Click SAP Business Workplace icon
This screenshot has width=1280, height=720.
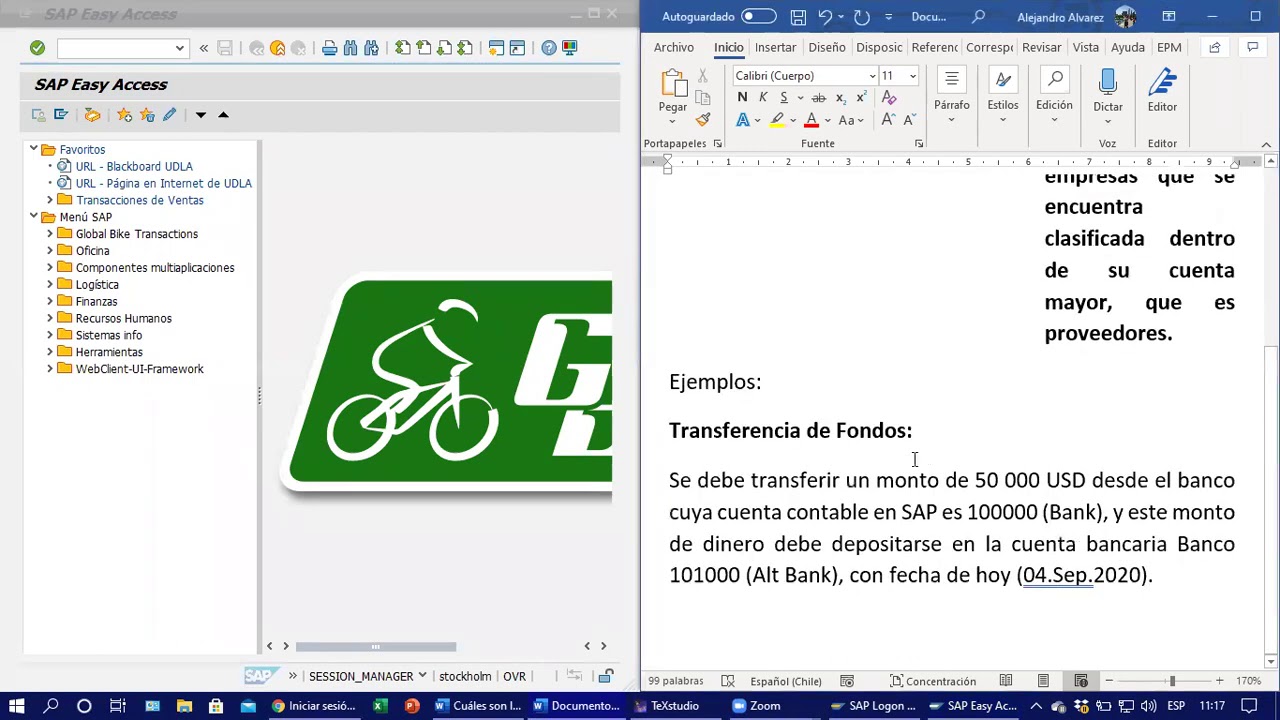pos(92,115)
